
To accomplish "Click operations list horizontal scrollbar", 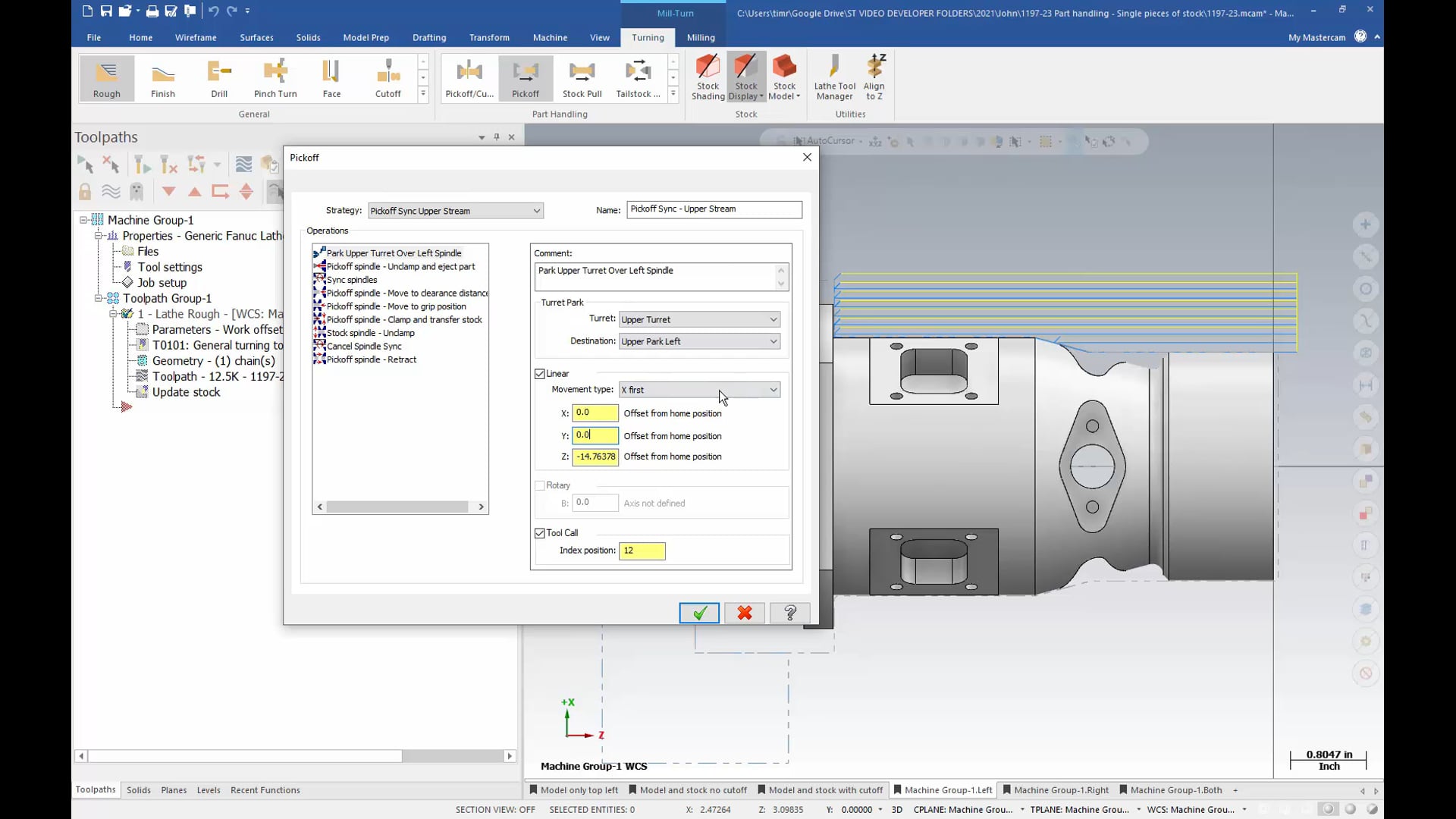I will [x=397, y=507].
